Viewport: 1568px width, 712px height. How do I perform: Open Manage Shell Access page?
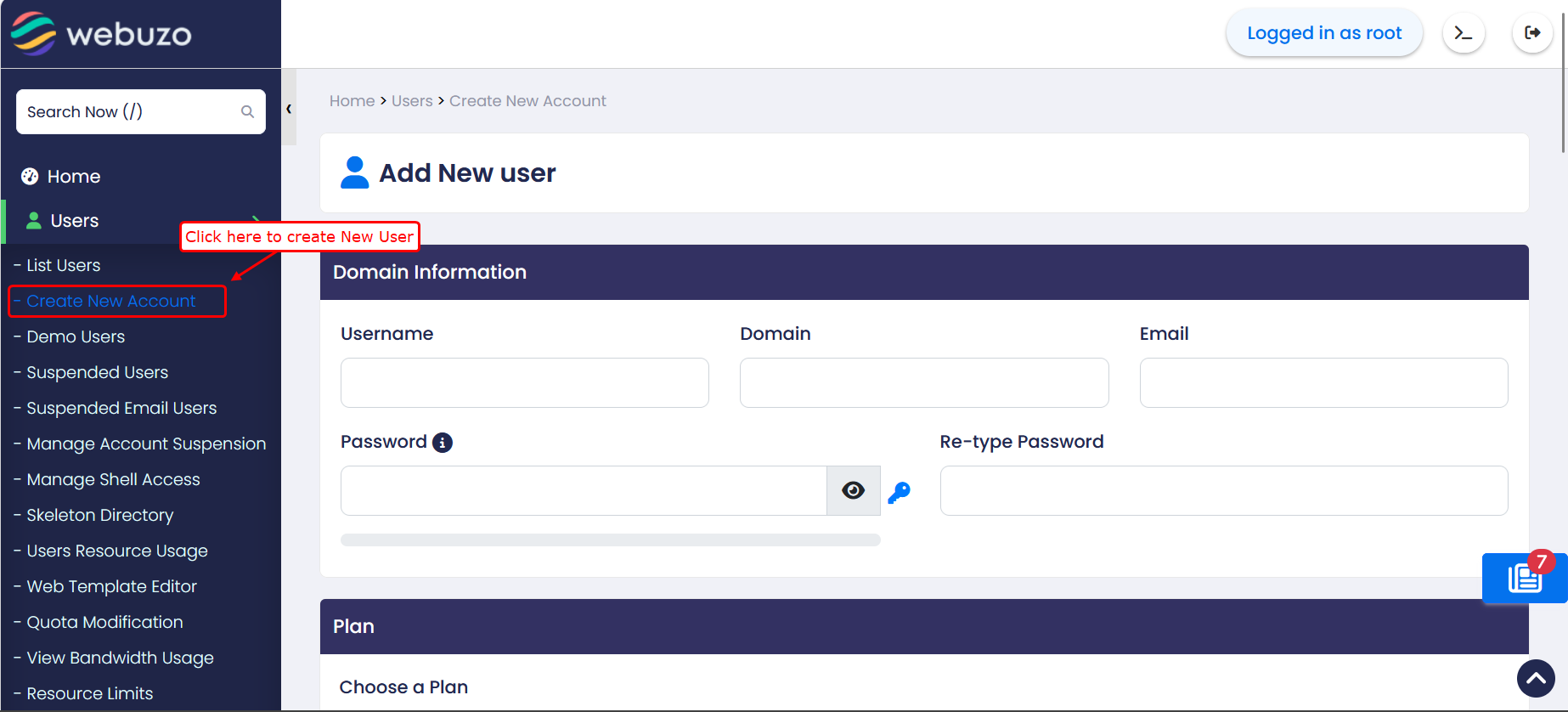[113, 480]
